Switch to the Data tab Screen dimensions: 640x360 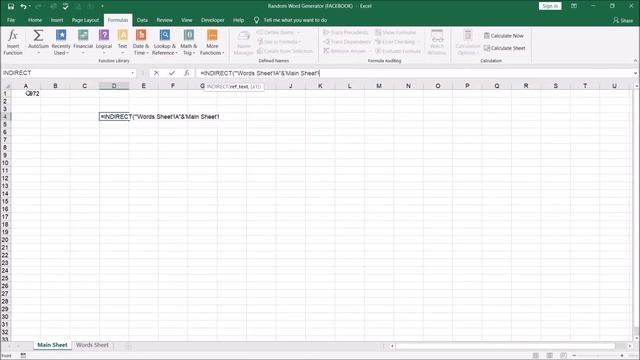[x=142, y=20]
